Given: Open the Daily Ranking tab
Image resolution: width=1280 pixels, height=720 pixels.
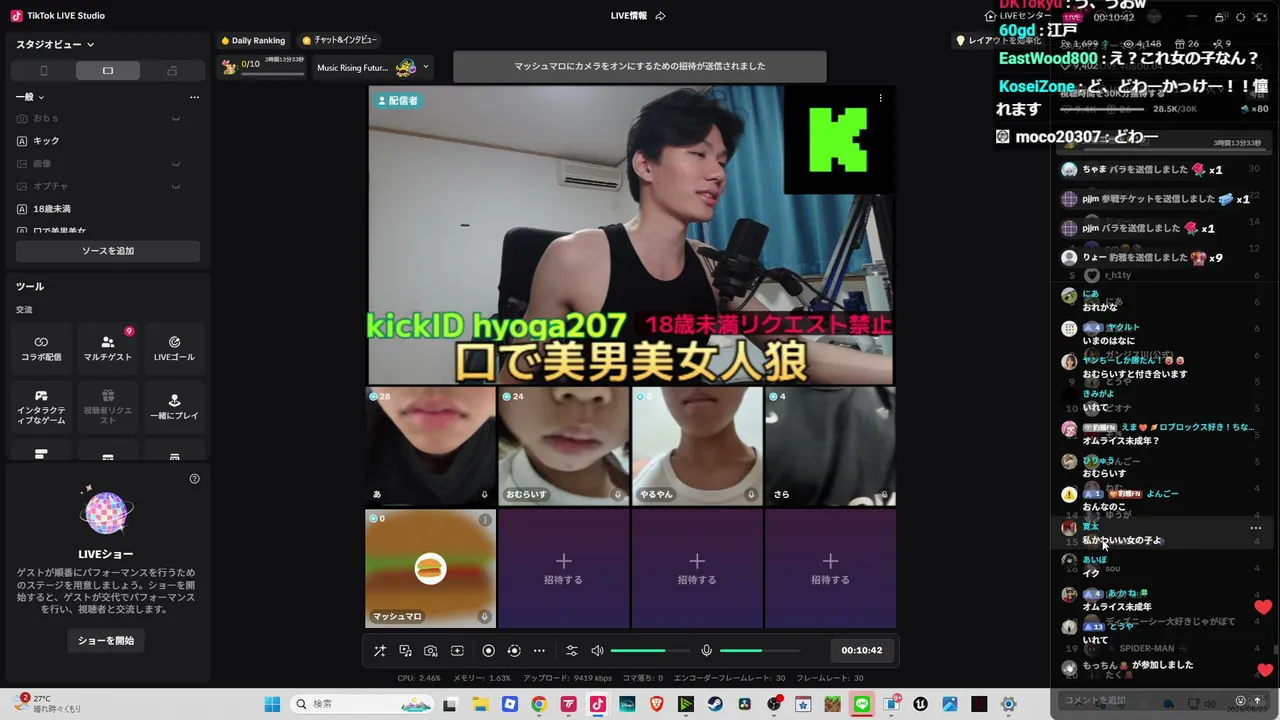Looking at the screenshot, I should tap(253, 41).
